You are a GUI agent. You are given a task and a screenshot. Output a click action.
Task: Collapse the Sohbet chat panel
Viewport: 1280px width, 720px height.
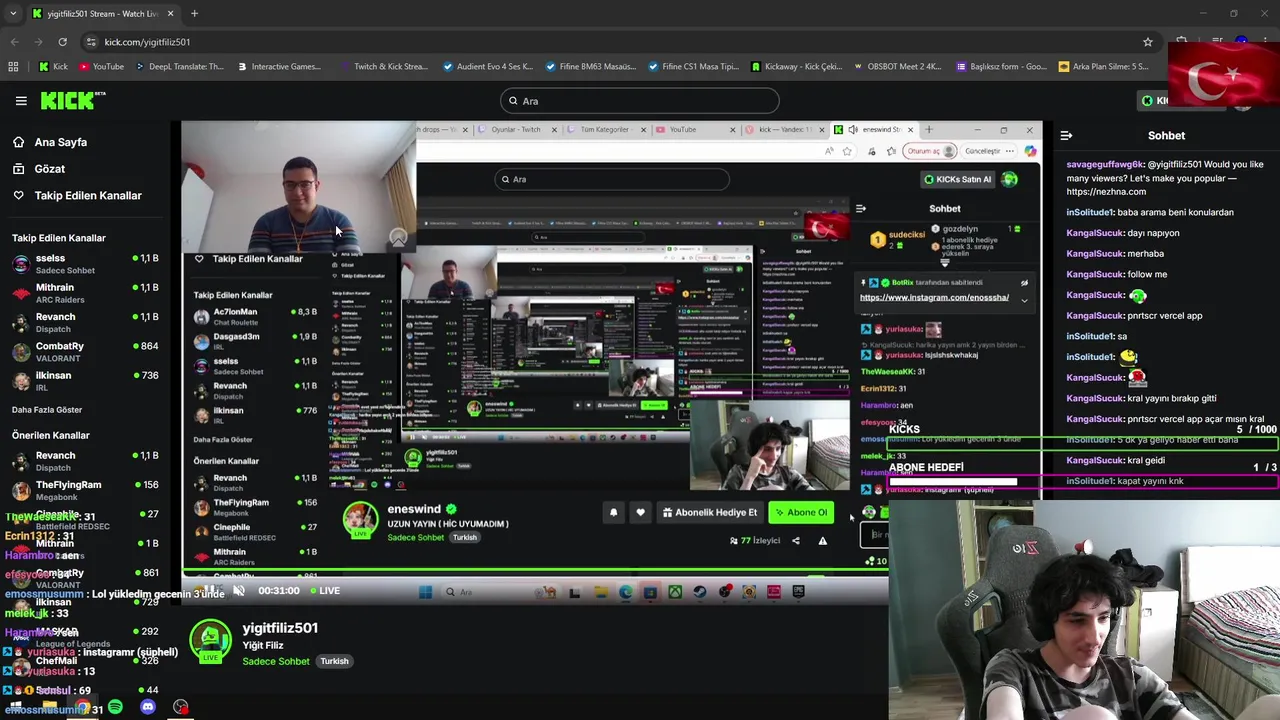1066,135
